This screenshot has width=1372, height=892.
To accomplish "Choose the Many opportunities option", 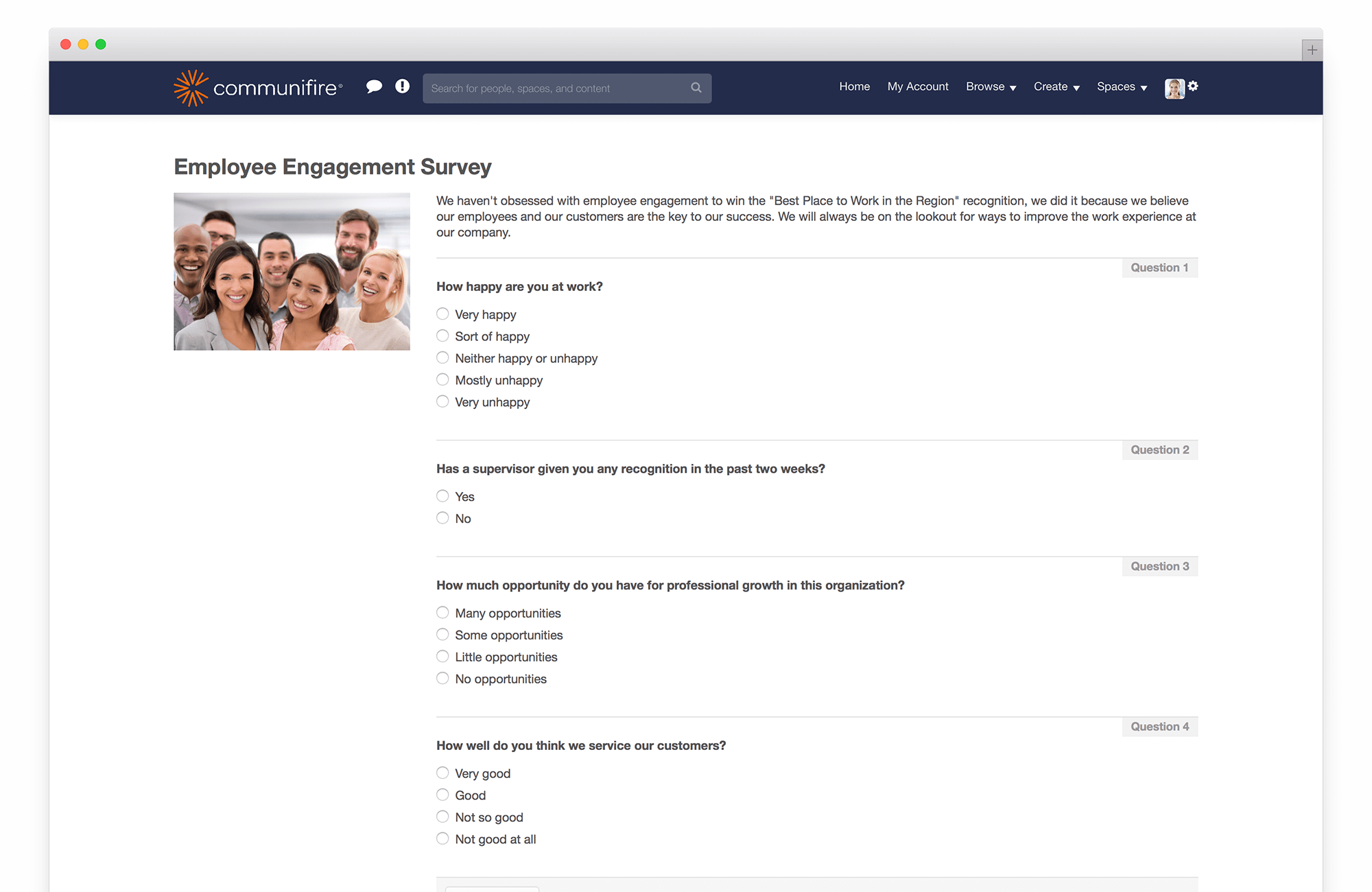I will click(x=442, y=612).
